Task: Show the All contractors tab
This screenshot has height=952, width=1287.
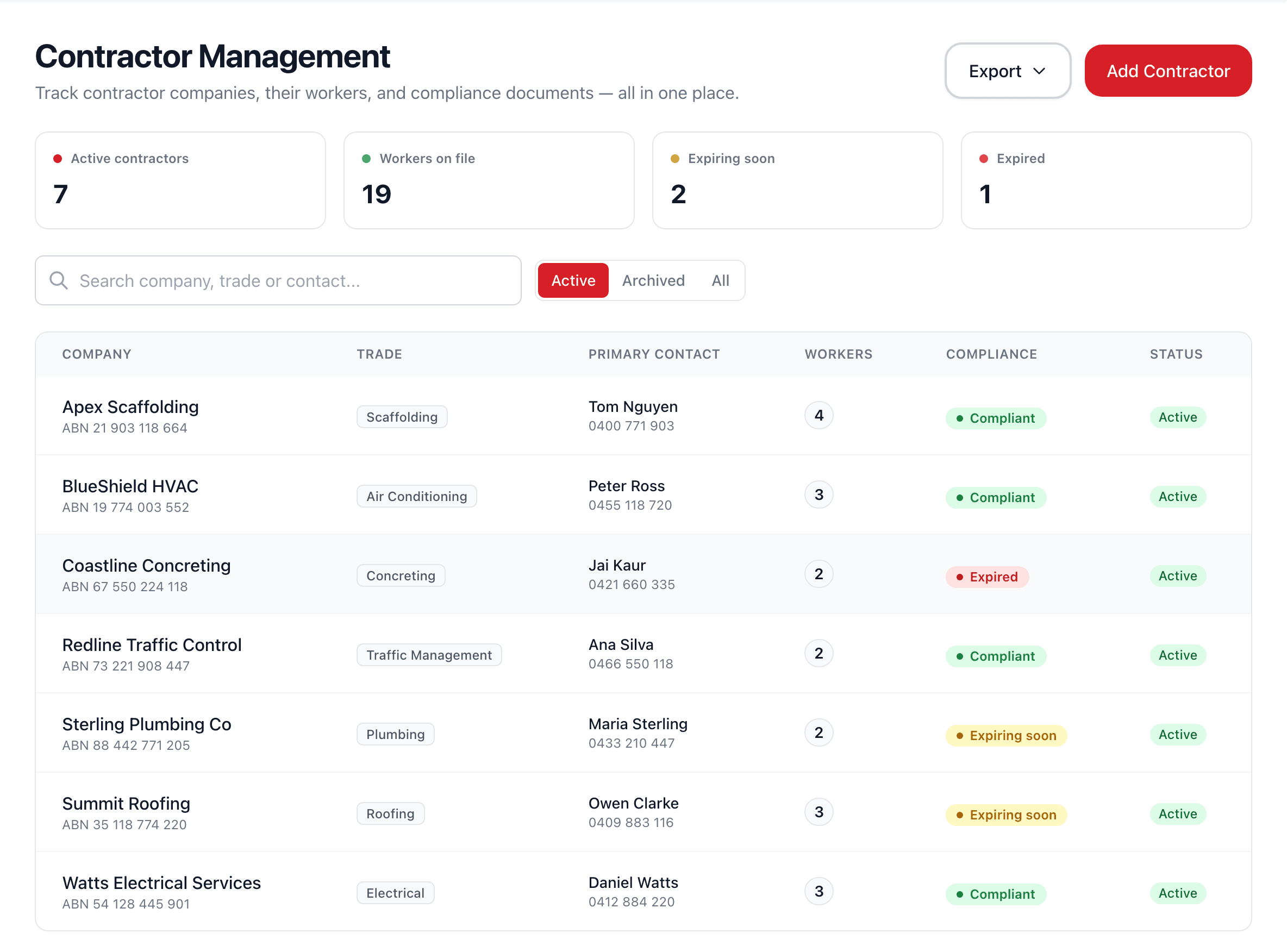Action: click(720, 280)
